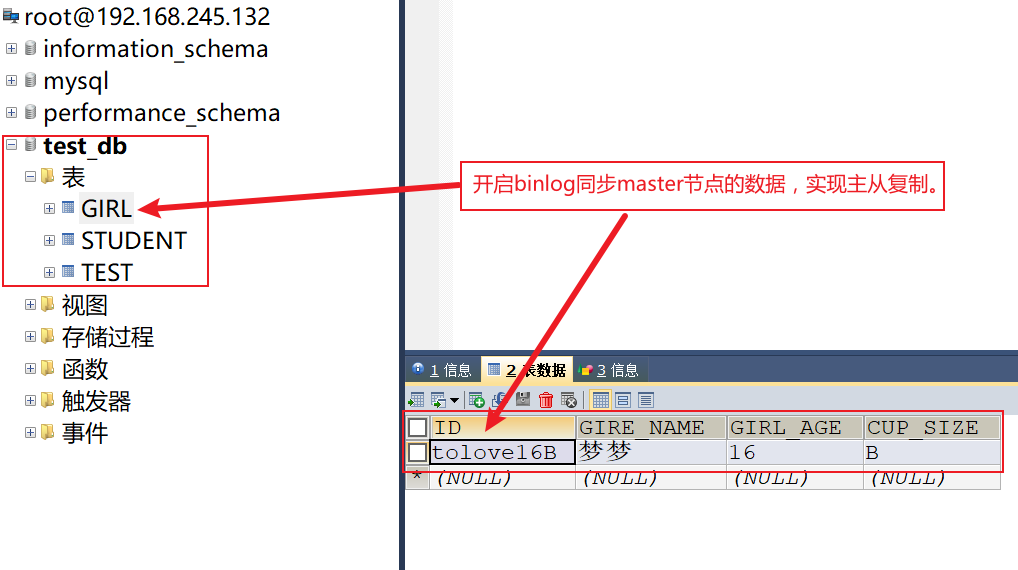Image resolution: width=1018 pixels, height=570 pixels.
Task: Switch to form view mode icon
Action: click(623, 400)
